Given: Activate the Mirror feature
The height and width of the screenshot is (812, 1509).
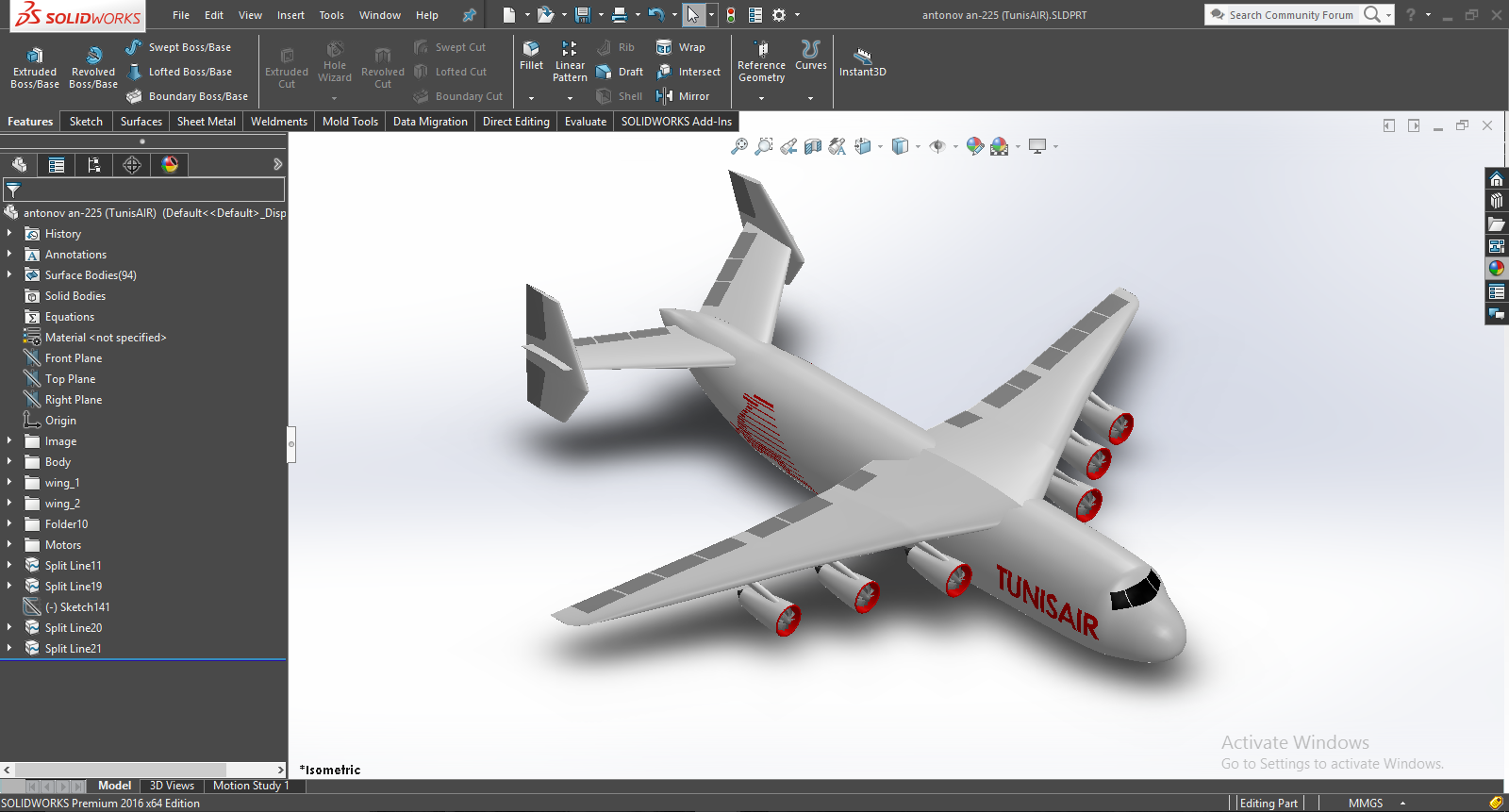Looking at the screenshot, I should pyautogui.click(x=683, y=96).
